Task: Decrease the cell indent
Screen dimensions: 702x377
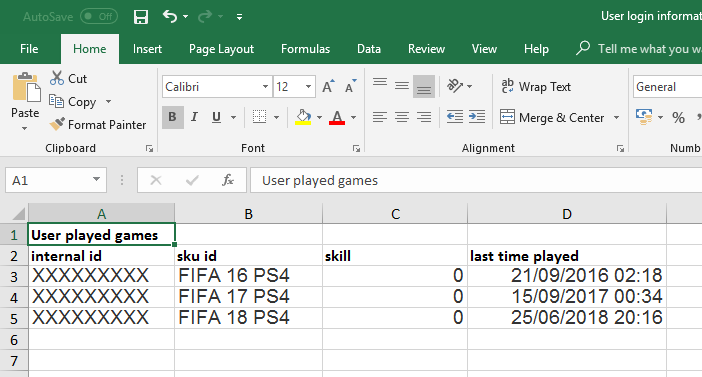Action: [x=455, y=117]
